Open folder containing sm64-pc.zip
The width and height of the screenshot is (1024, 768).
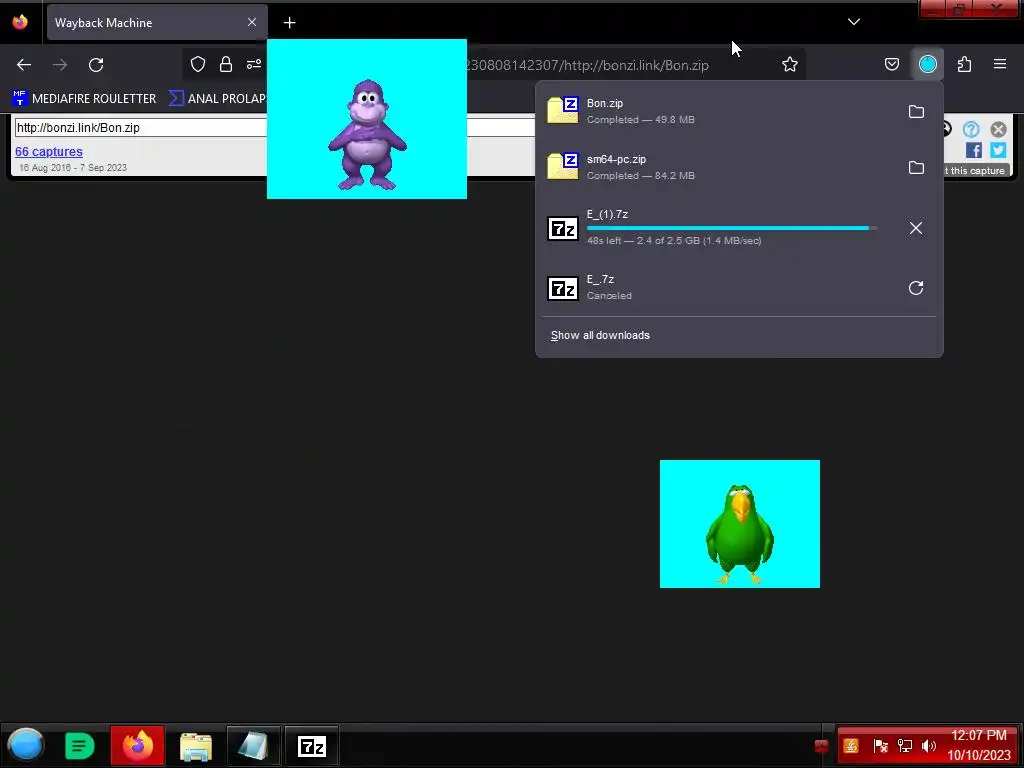tap(916, 168)
